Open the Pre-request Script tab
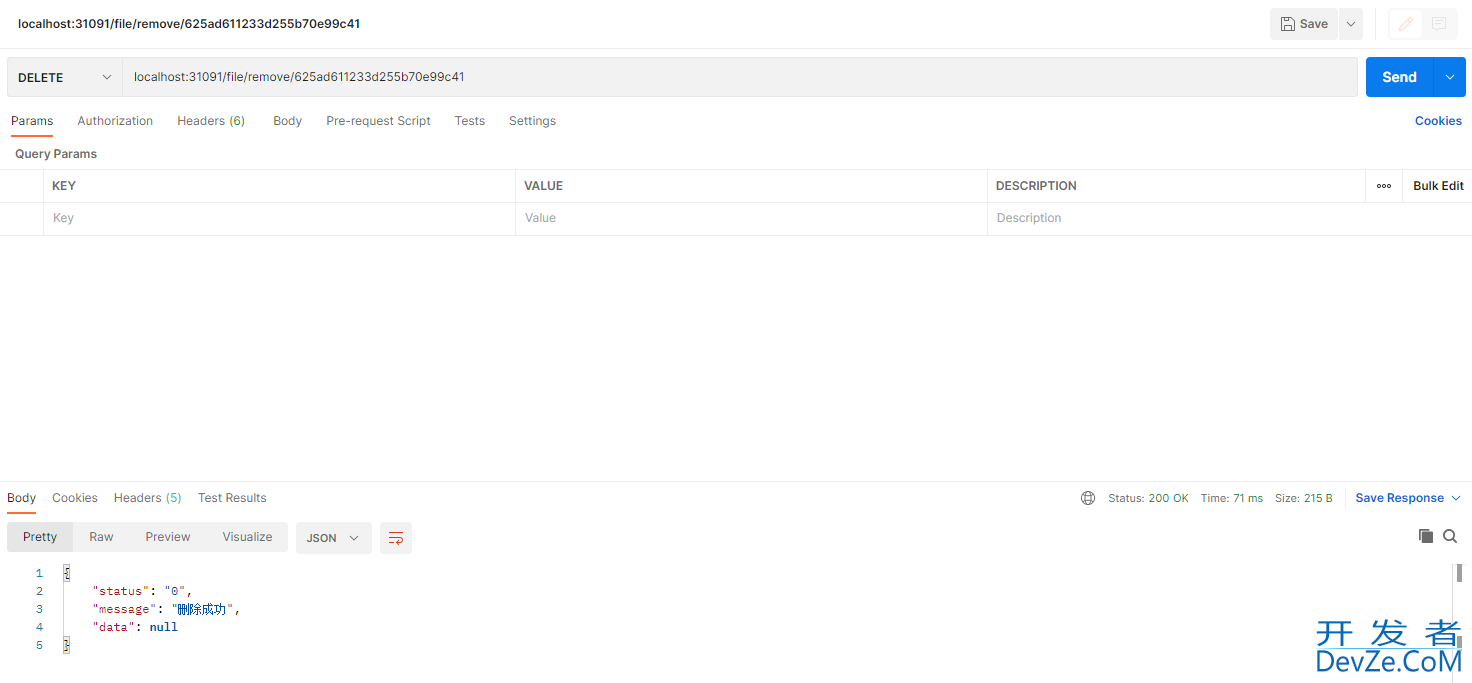This screenshot has width=1472, height=683. click(x=378, y=121)
